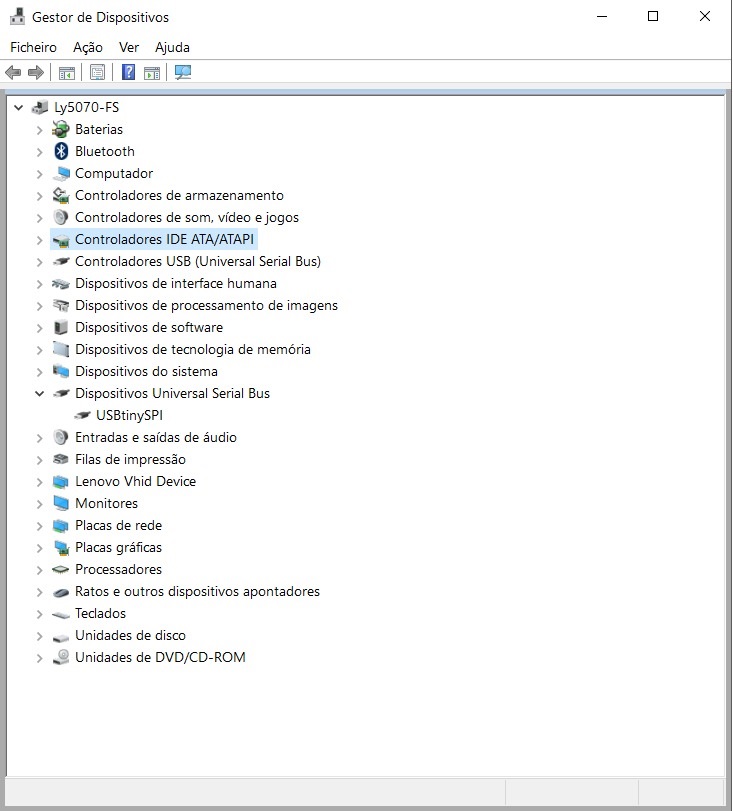Screen dimensions: 733x811
Task: Select the Monitores label
Action: [107, 503]
